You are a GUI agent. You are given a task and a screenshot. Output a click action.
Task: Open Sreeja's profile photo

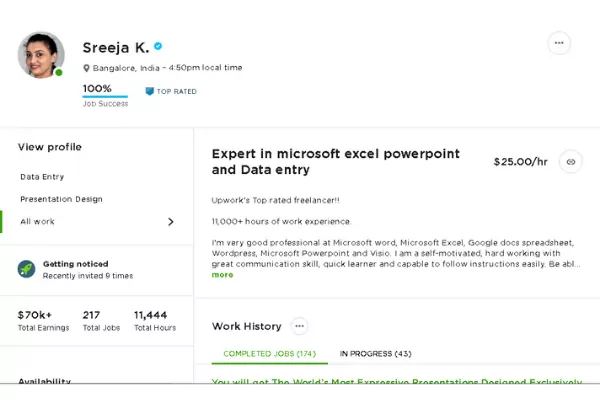[41, 55]
